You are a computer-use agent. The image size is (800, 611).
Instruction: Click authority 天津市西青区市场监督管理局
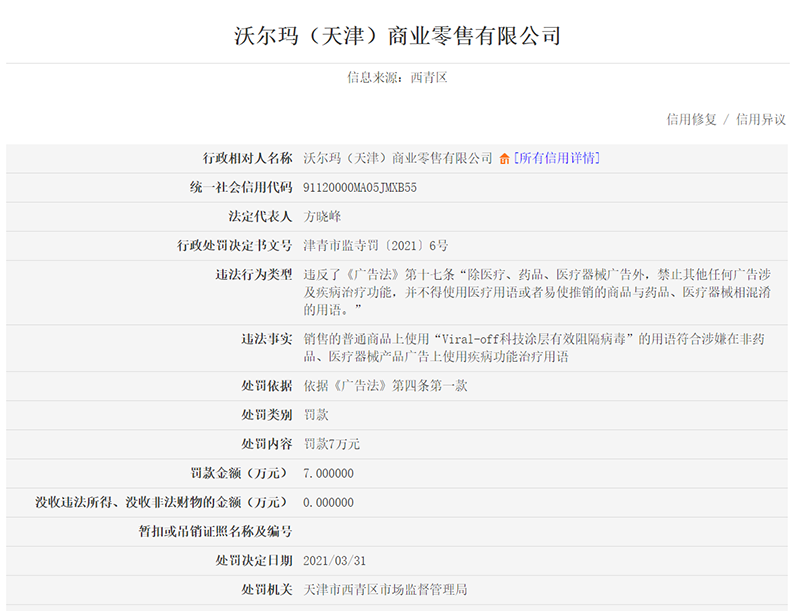point(385,590)
